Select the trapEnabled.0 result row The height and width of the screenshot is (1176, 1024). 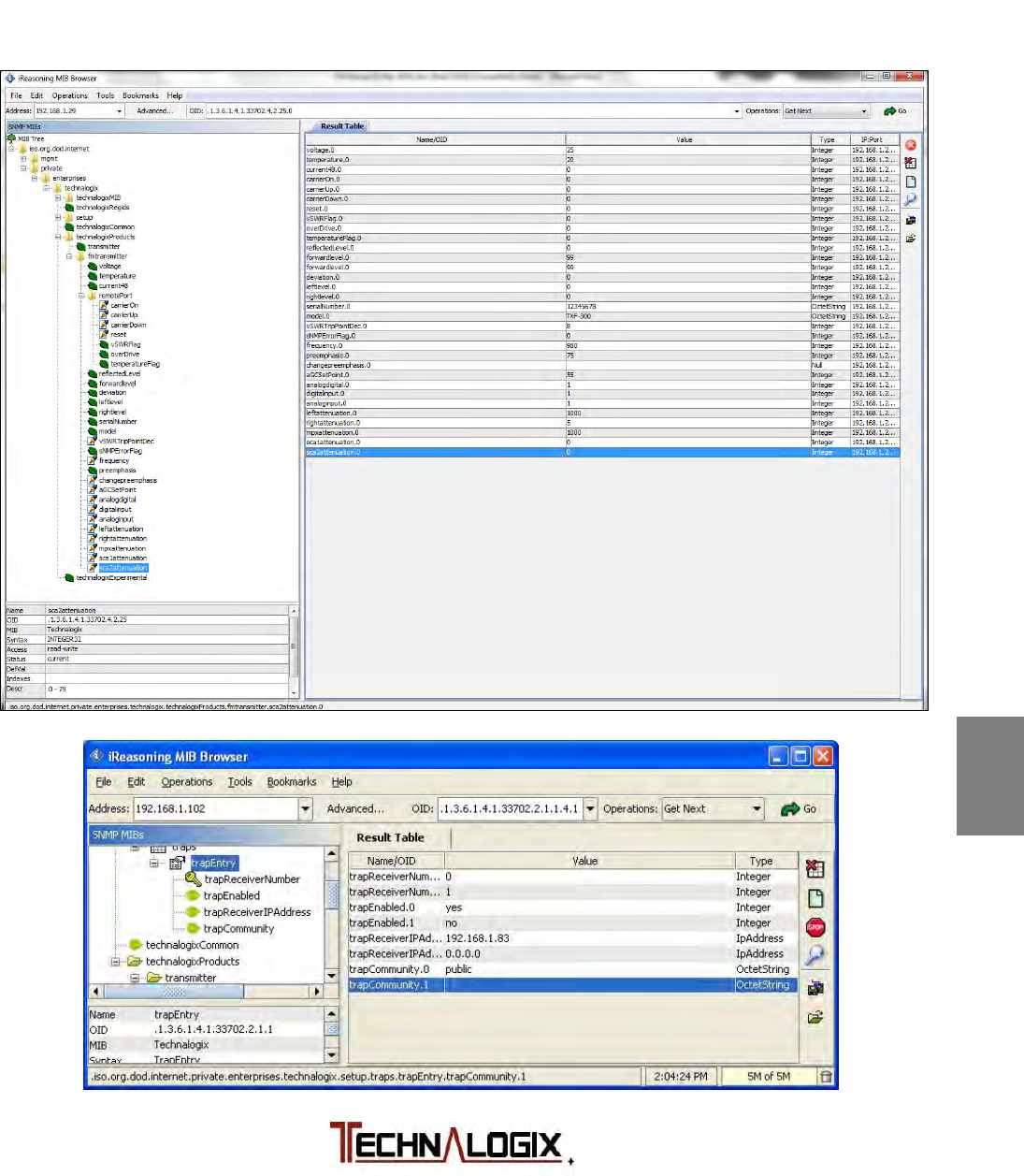(x=573, y=907)
